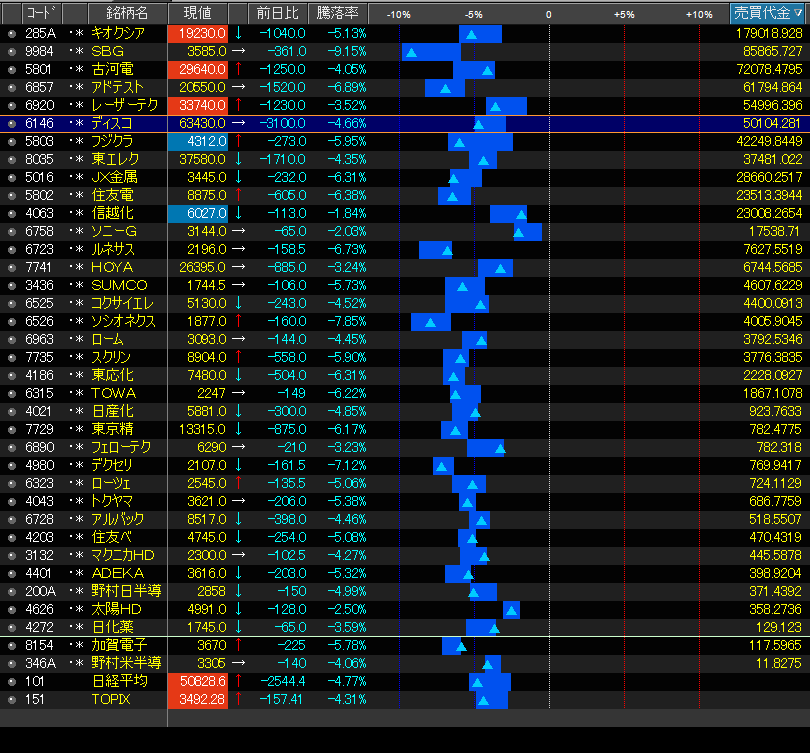
Task: Select the デクセリ stock name
Action: [x=112, y=465]
